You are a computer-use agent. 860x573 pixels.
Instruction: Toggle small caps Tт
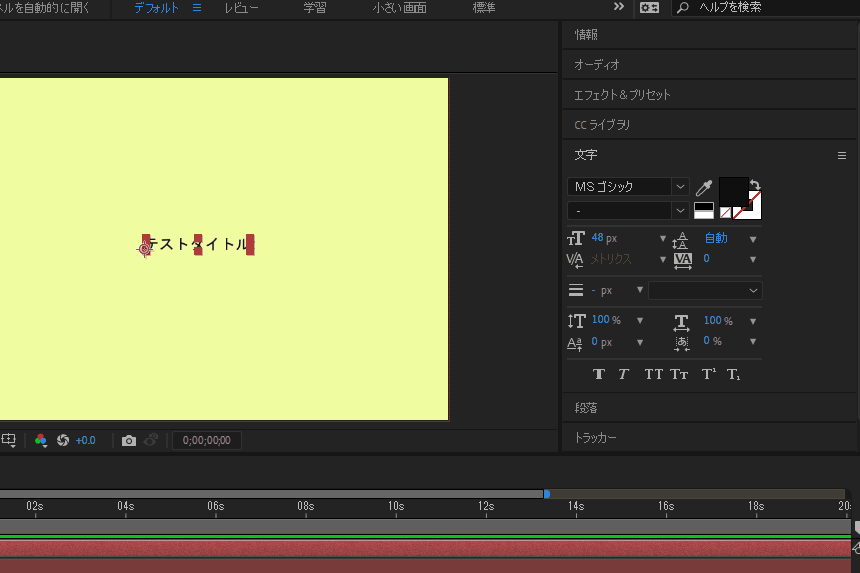[x=679, y=374]
